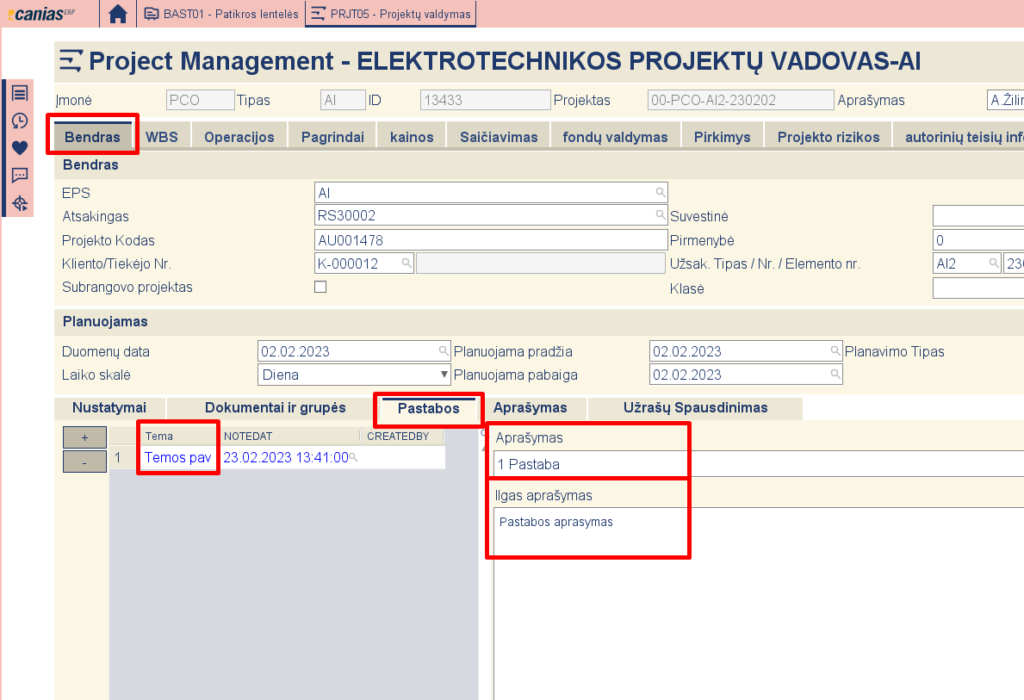Click the home icon in top bar
Screen dimensions: 1024x700
pyautogui.click(x=118, y=14)
